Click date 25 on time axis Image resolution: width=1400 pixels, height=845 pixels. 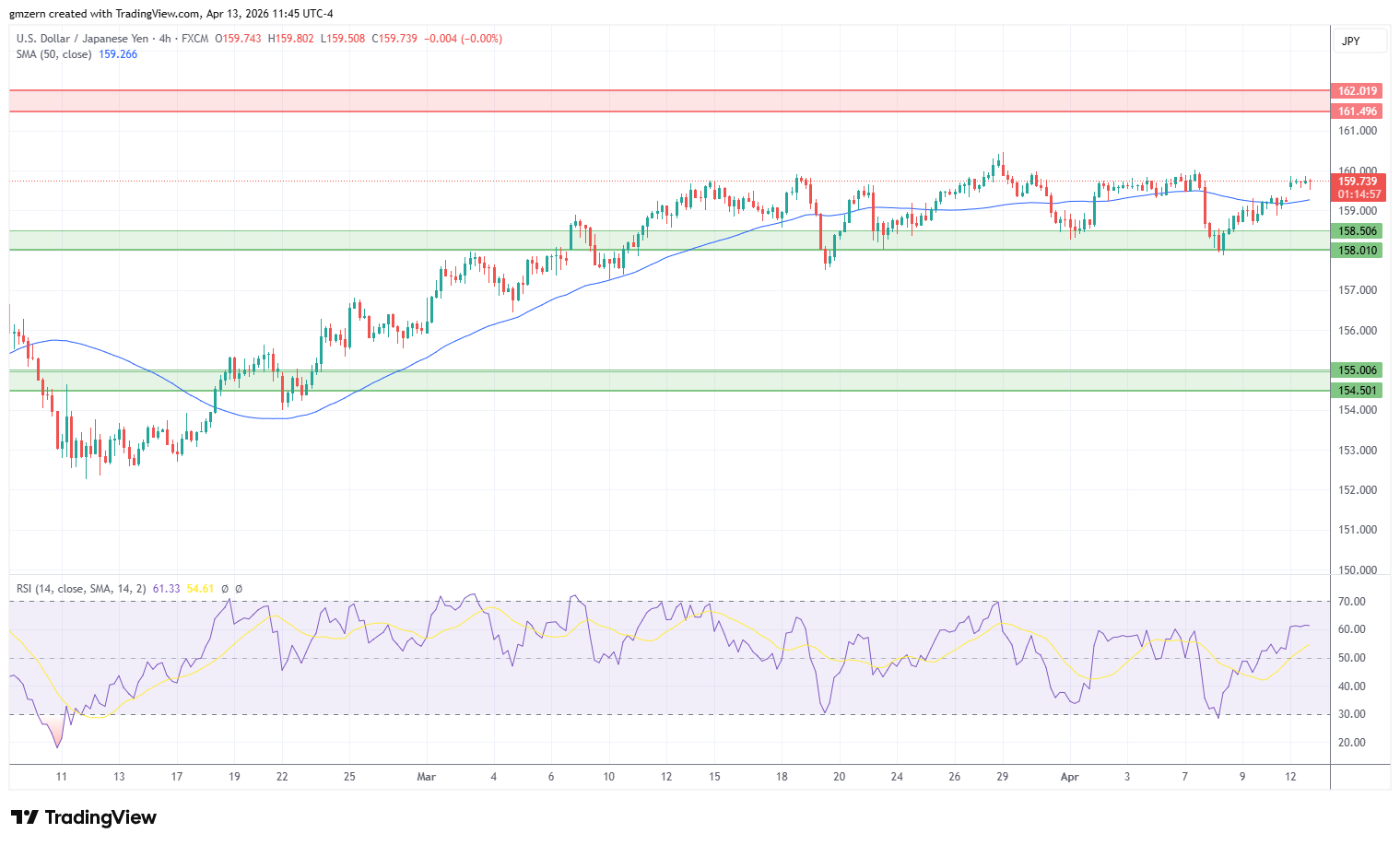pos(349,777)
